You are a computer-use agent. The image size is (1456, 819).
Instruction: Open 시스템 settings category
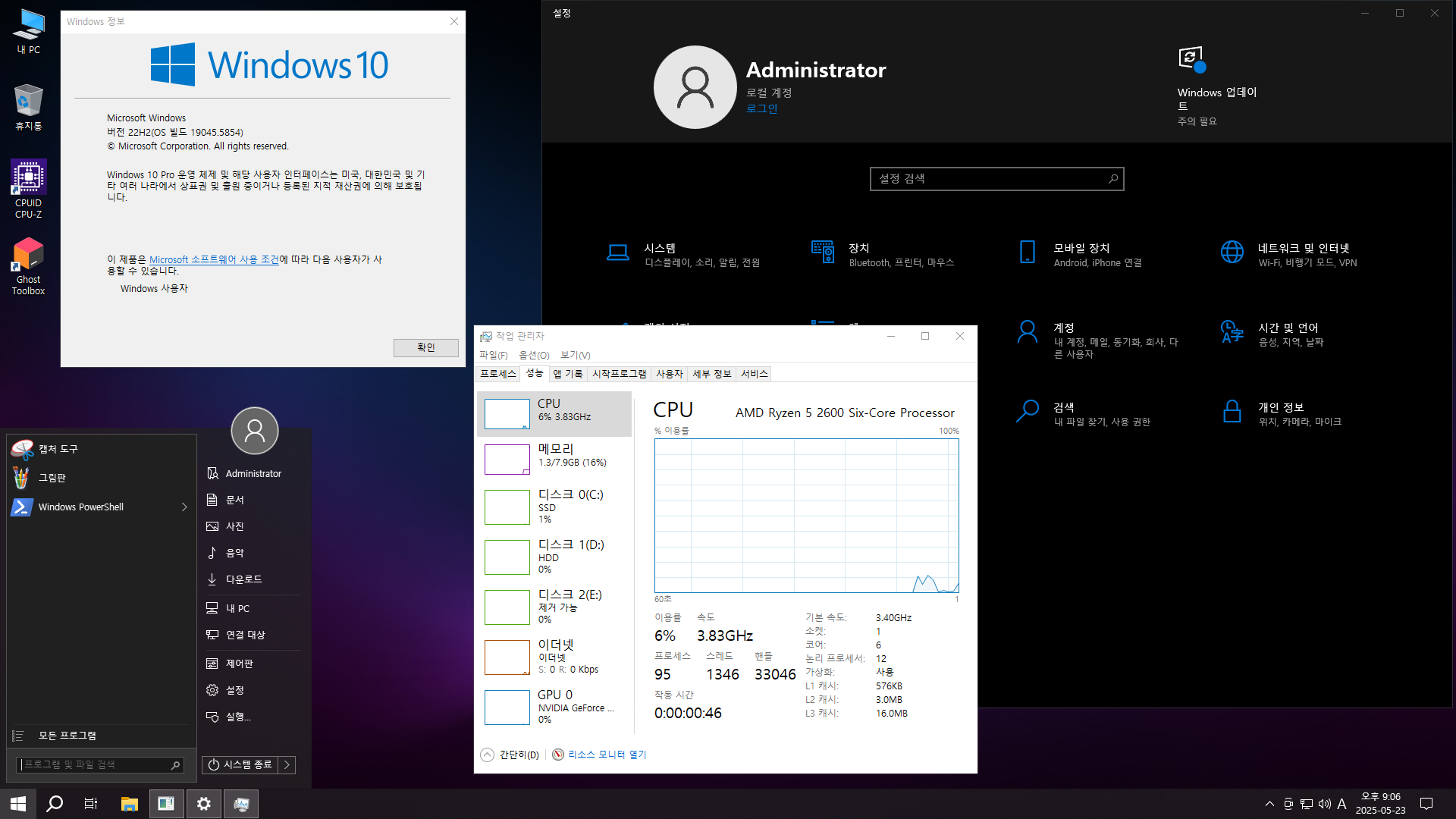coord(683,255)
